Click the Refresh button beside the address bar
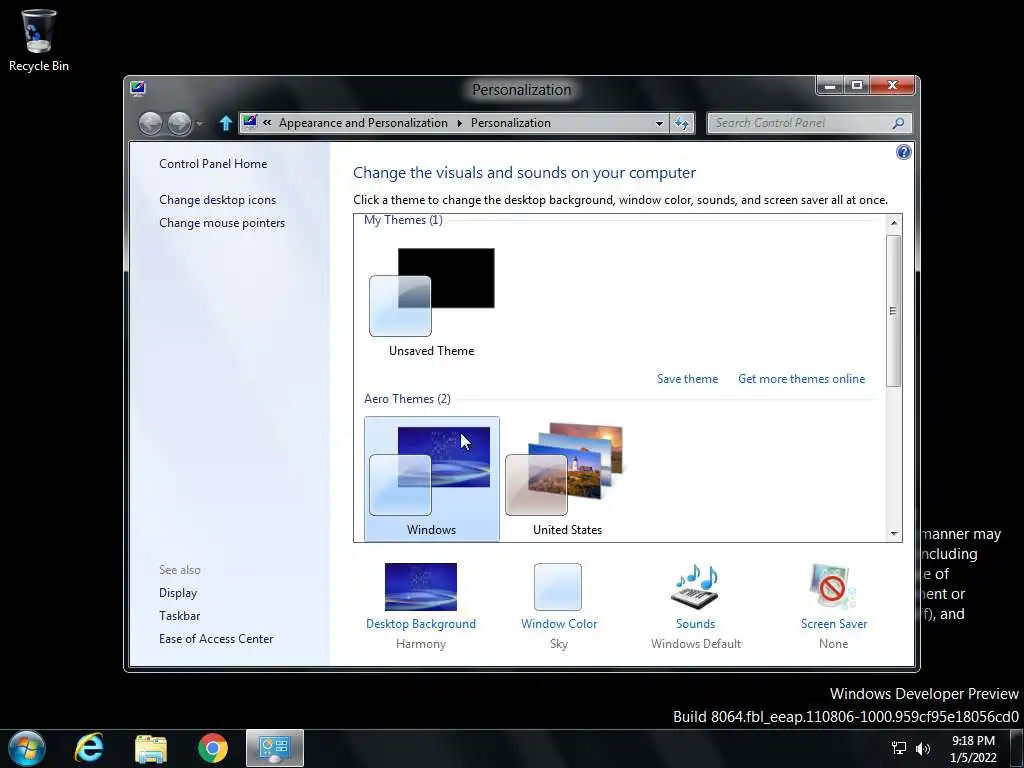This screenshot has height=768, width=1024. [682, 123]
